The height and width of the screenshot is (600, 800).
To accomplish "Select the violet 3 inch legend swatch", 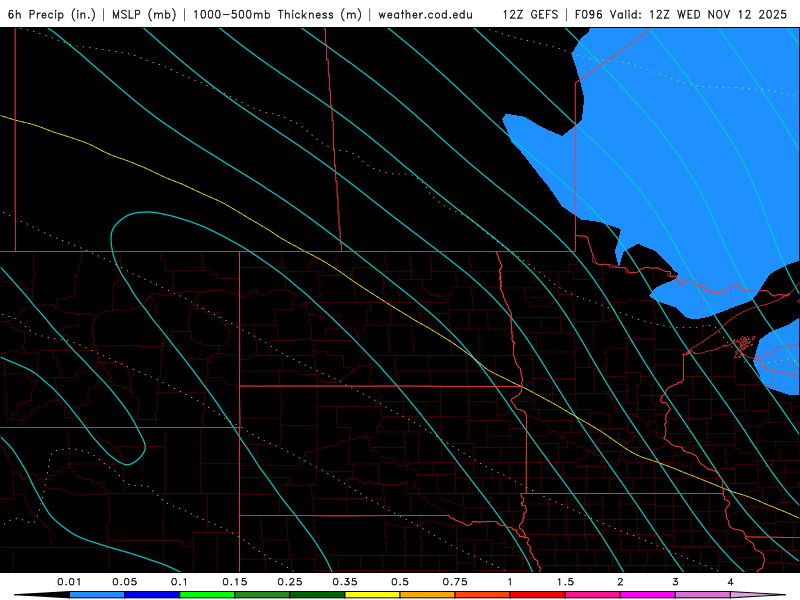I will (703, 595).
